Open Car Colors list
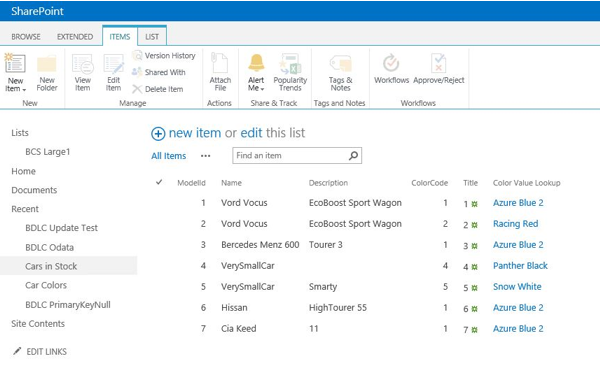 coord(46,285)
